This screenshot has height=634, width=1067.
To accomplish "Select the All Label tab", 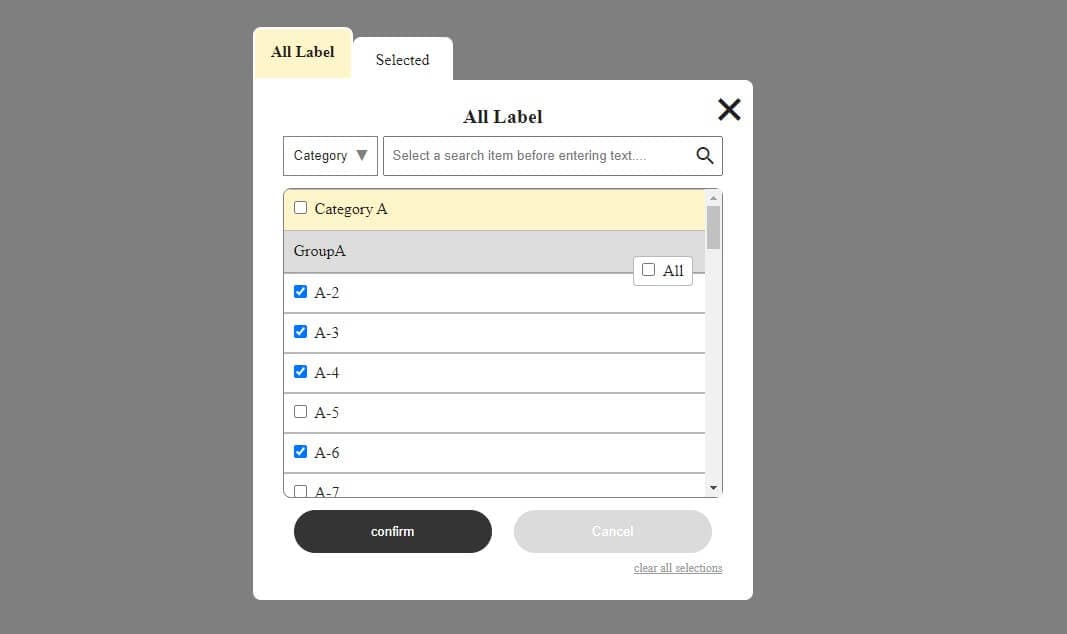I will 303,52.
